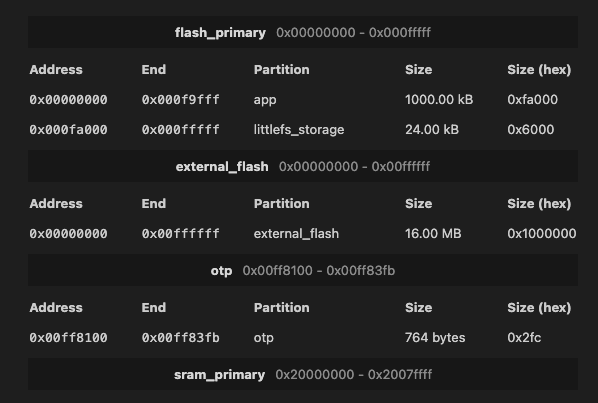Select the sram_primary region header
Screen dimensions: 598x403
303,374
